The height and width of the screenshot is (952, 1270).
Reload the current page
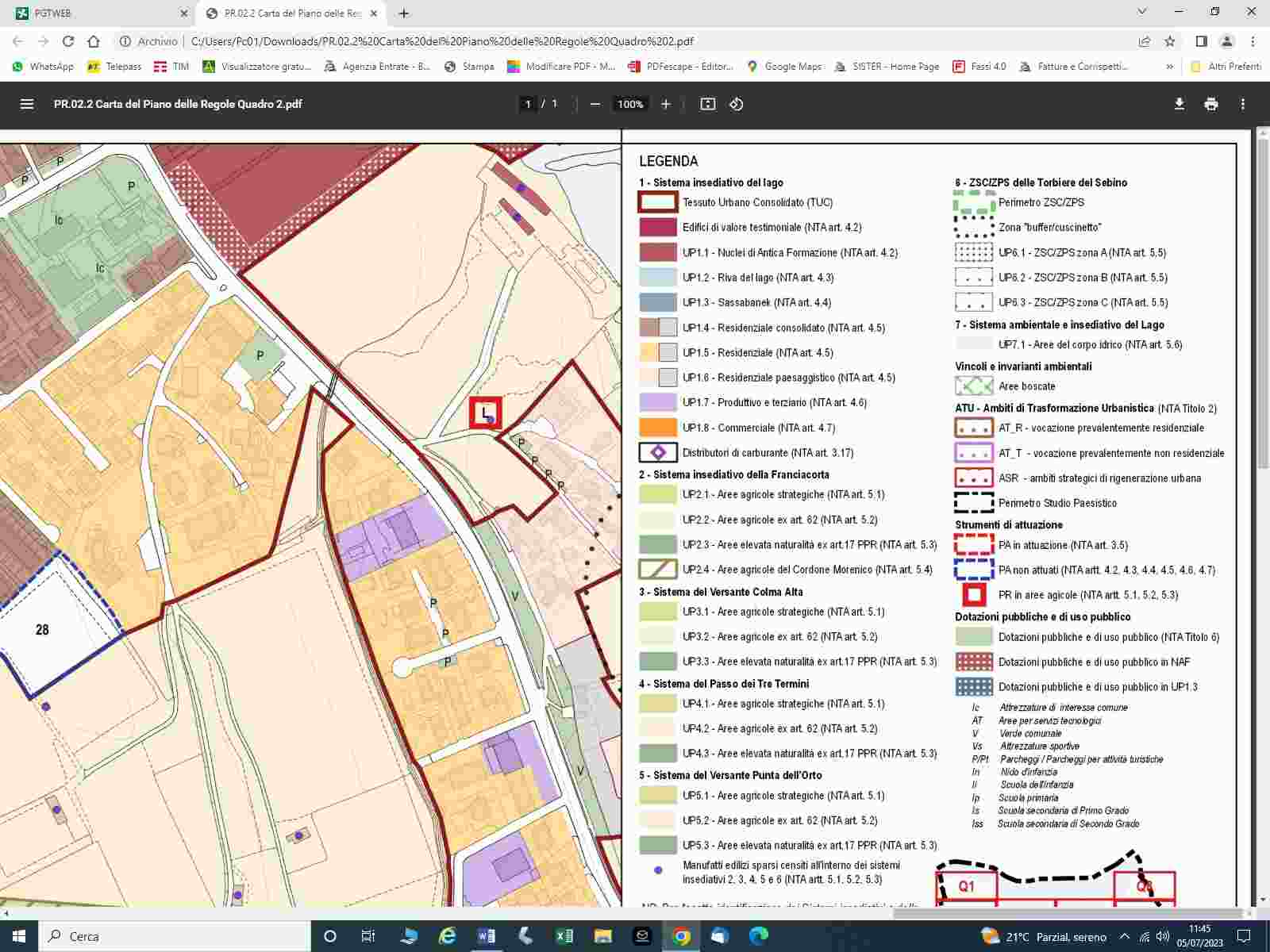click(x=68, y=41)
